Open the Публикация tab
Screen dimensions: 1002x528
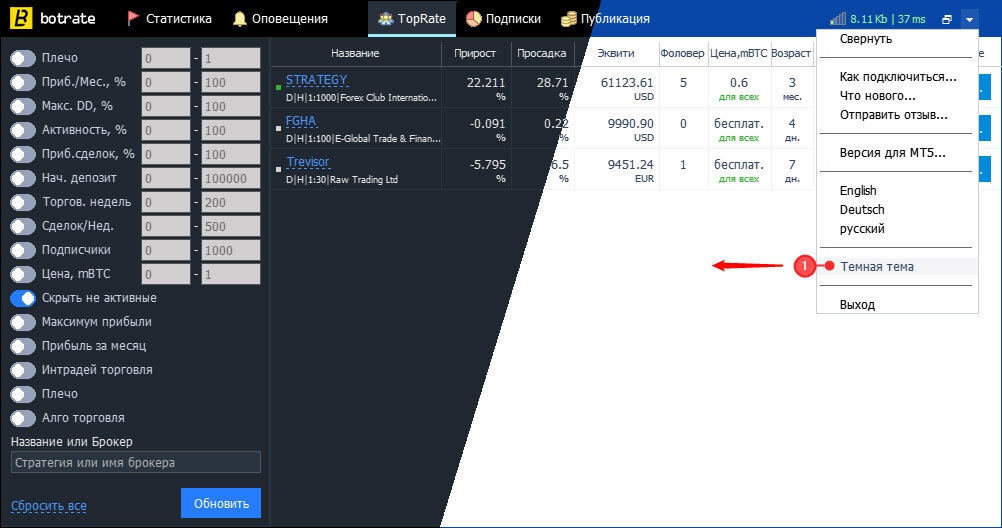tap(605, 19)
